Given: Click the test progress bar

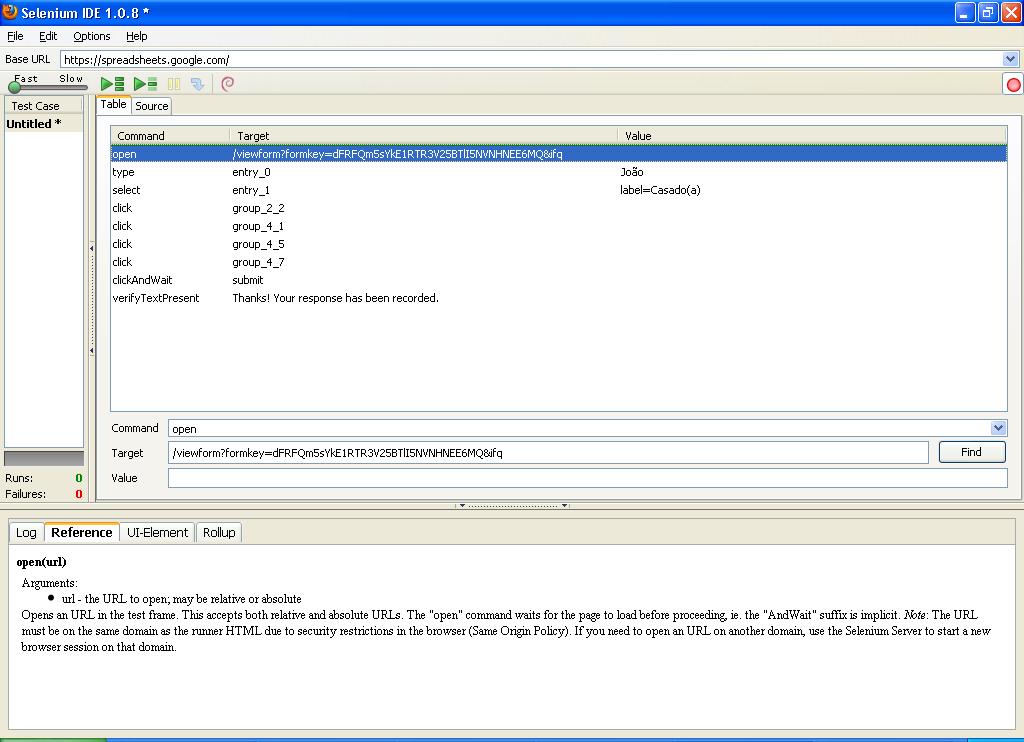Looking at the screenshot, I should coord(44,458).
